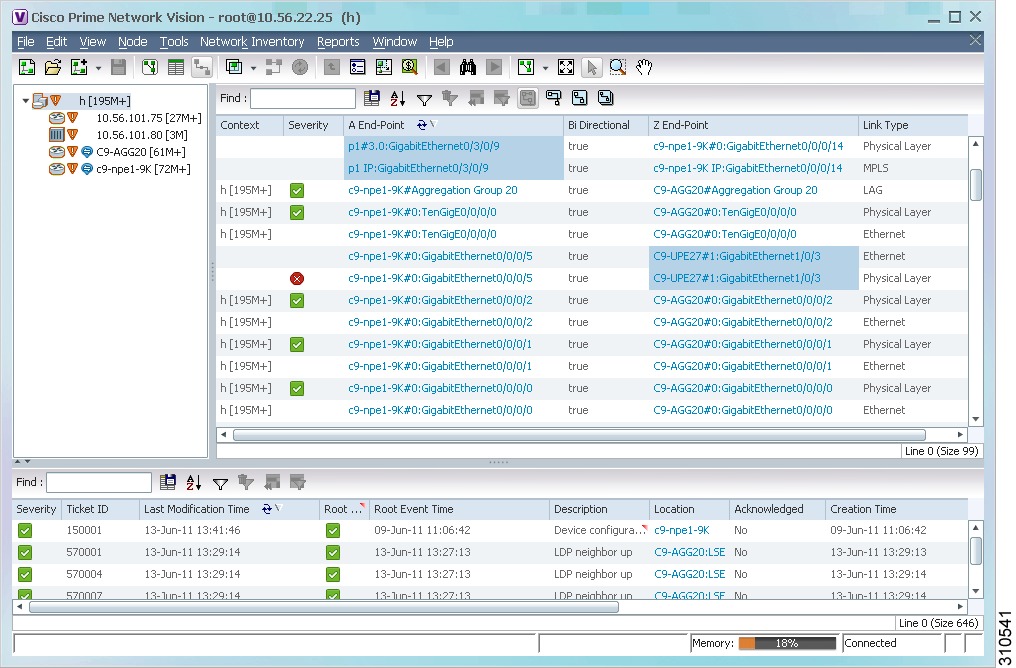Click the External Links icon

pyautogui.click(x=553, y=98)
